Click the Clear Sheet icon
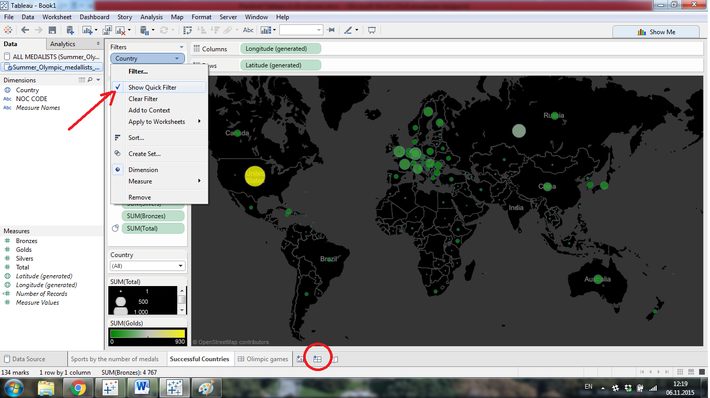This screenshot has width=710, height=398. coord(120,30)
